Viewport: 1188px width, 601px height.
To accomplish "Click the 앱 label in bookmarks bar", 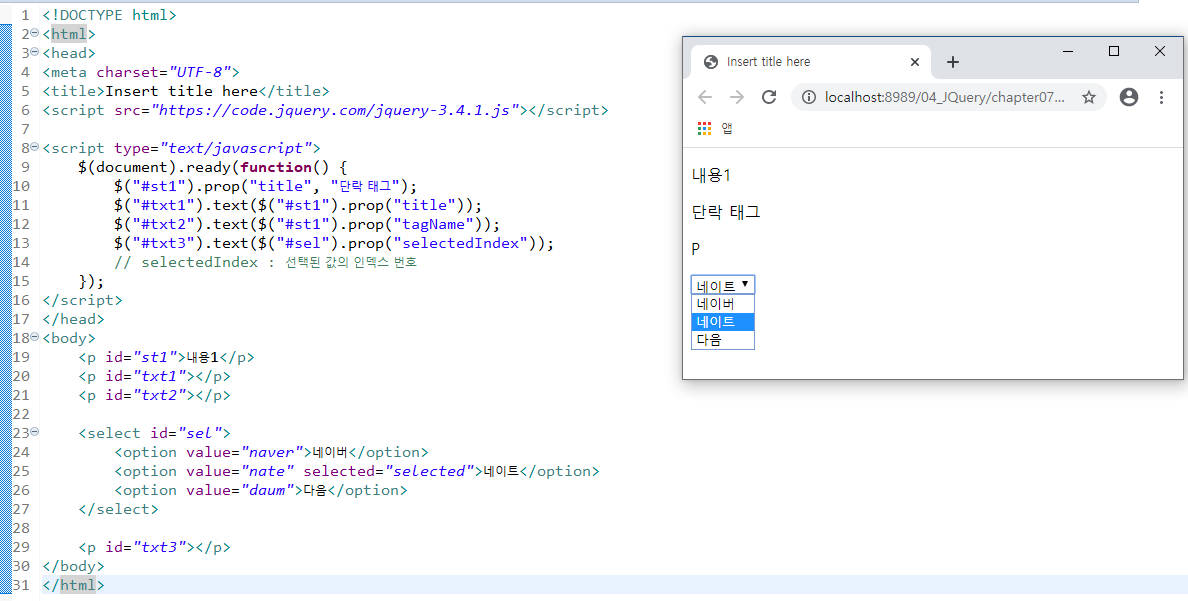I will pyautogui.click(x=727, y=129).
